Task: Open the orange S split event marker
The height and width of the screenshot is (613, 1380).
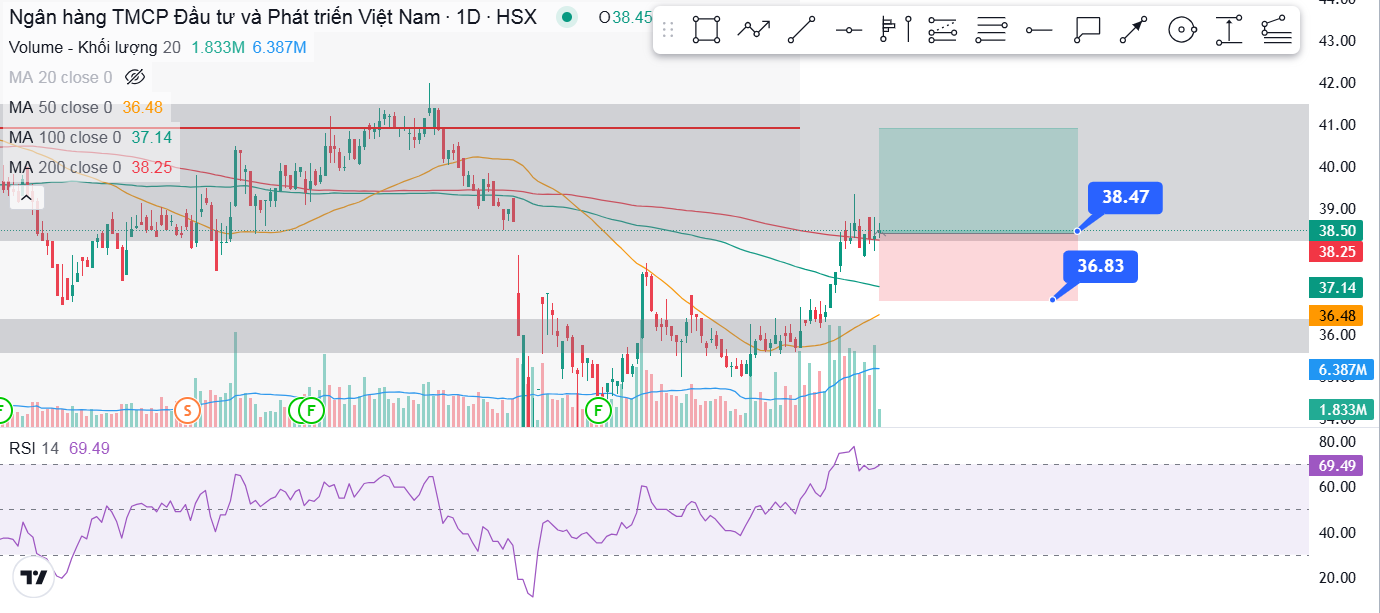Action: pos(186,409)
